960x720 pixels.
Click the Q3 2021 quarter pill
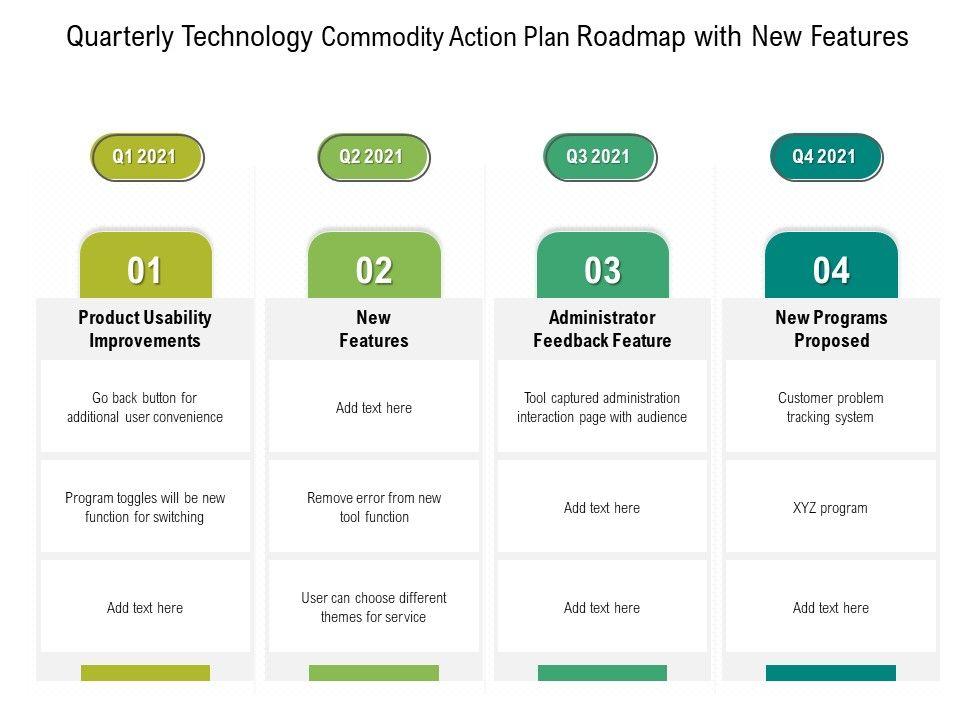[599, 157]
